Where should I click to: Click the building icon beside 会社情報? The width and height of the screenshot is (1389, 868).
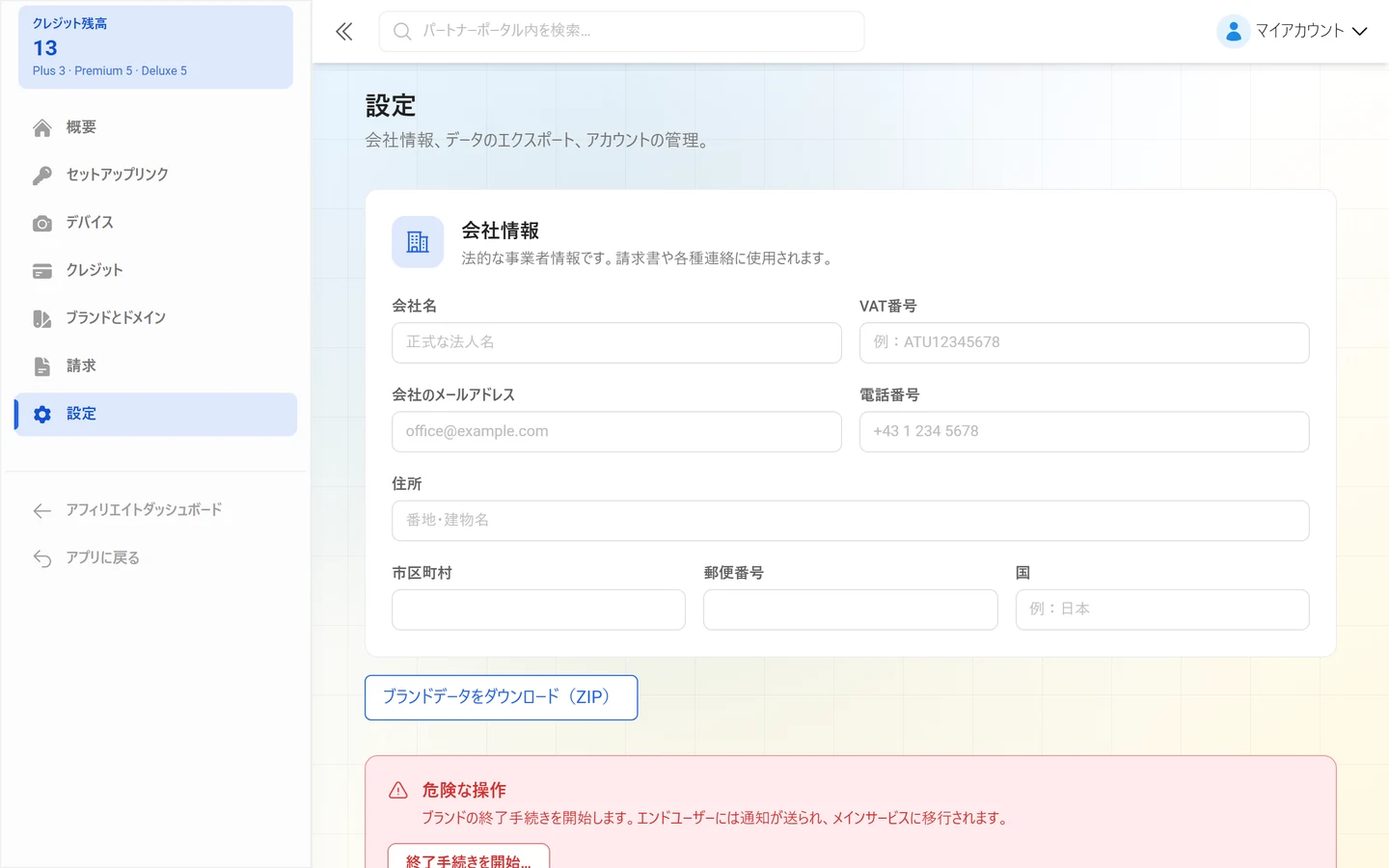(x=418, y=242)
